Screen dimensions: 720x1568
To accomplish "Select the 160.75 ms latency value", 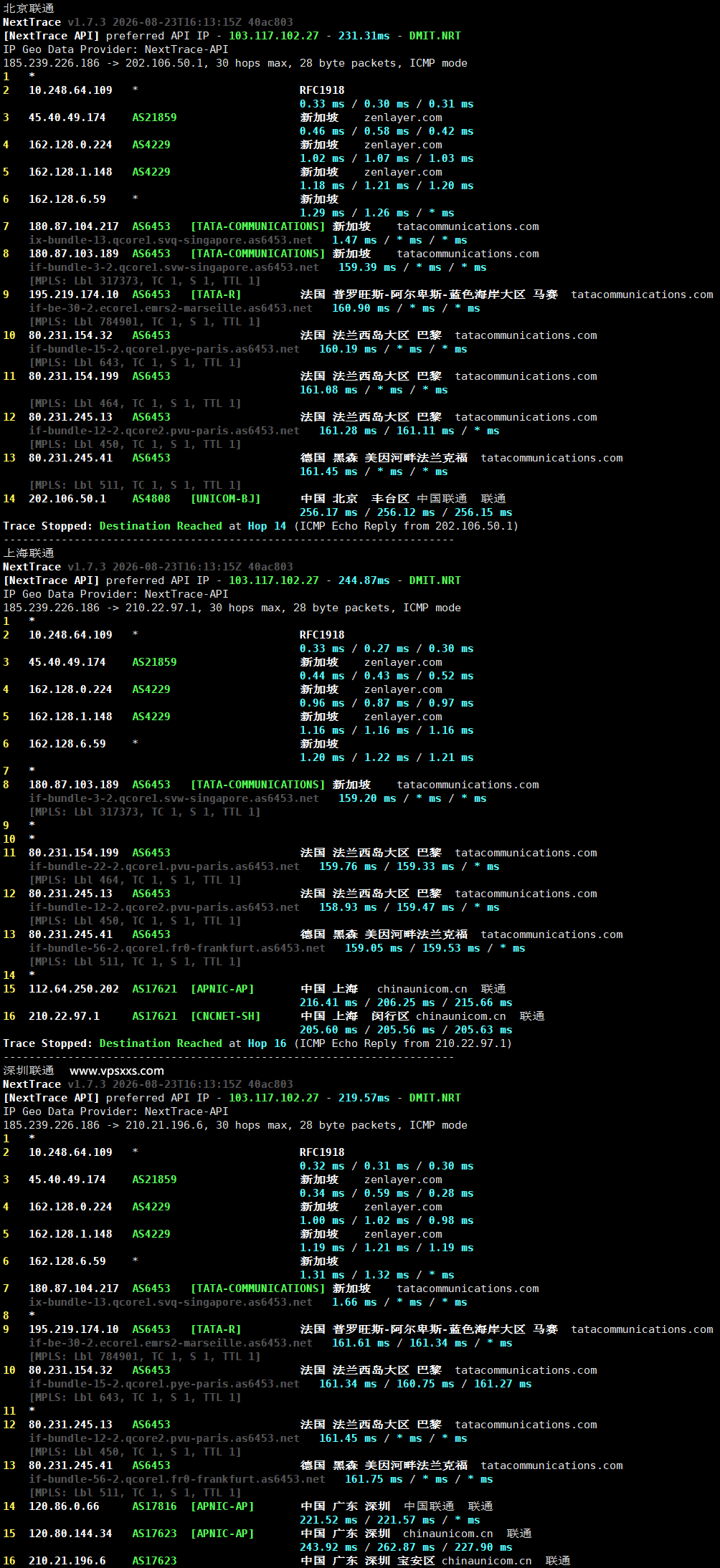I will (x=425, y=1384).
